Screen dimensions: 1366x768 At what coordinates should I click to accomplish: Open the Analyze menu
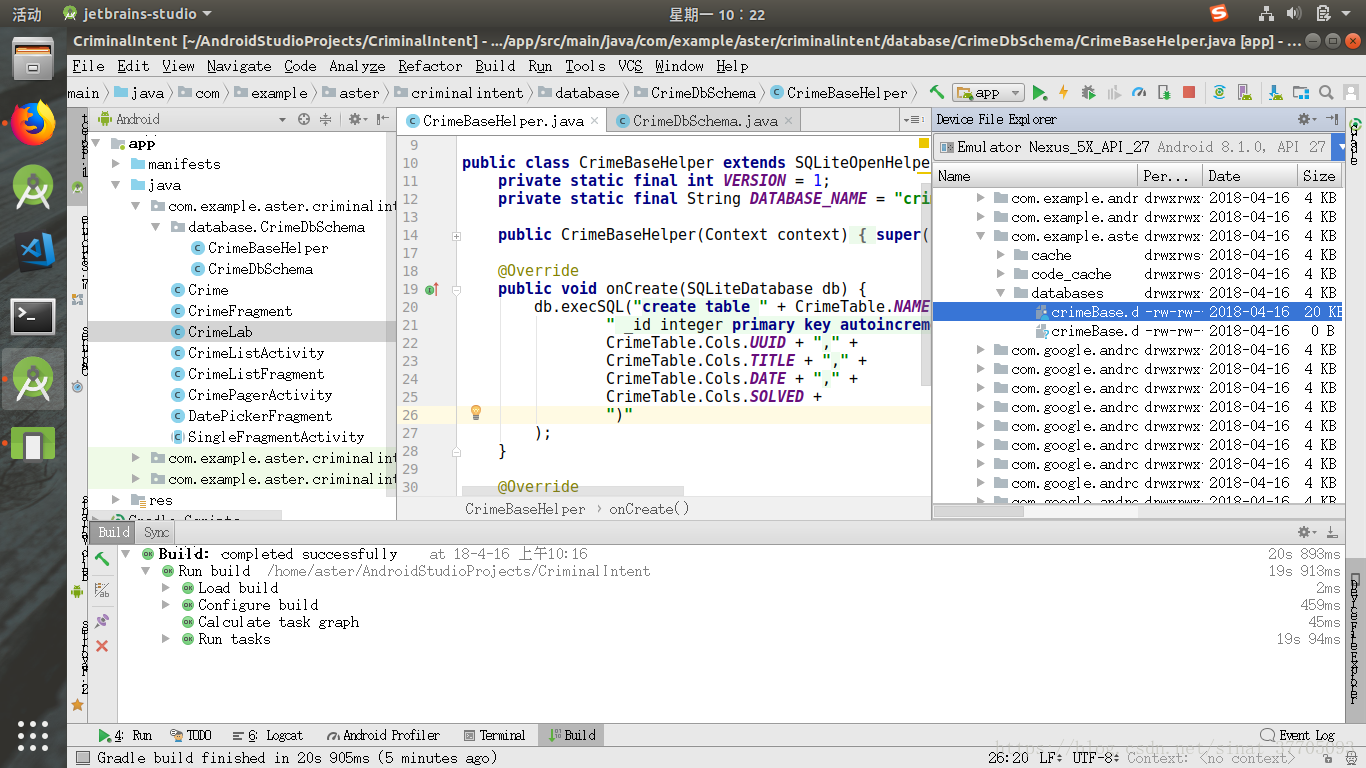click(x=357, y=66)
